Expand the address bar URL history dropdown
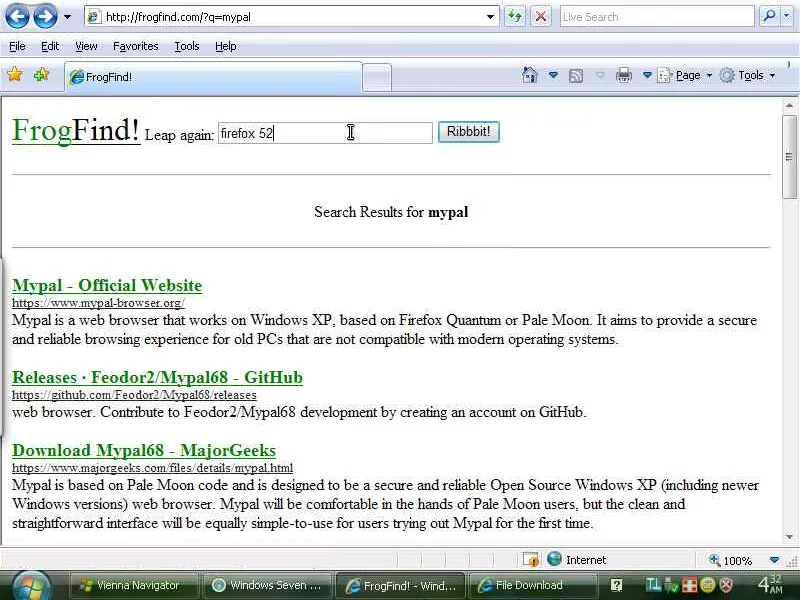The width and height of the screenshot is (800, 600). 490,17
